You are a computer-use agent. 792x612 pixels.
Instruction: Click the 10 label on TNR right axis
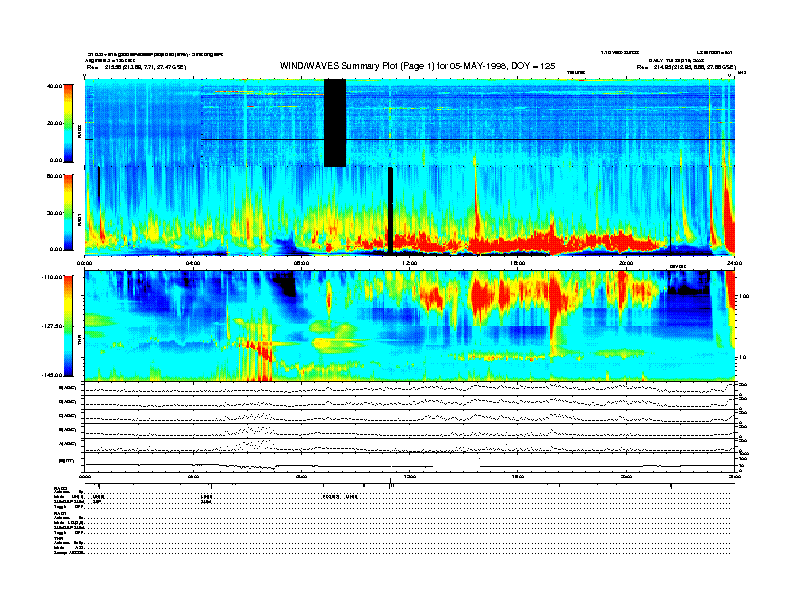click(x=742, y=357)
